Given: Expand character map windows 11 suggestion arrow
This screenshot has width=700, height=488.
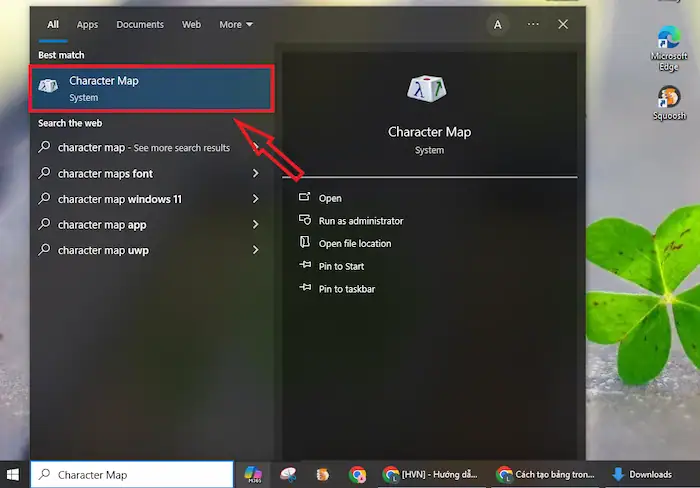Looking at the screenshot, I should click(256, 199).
